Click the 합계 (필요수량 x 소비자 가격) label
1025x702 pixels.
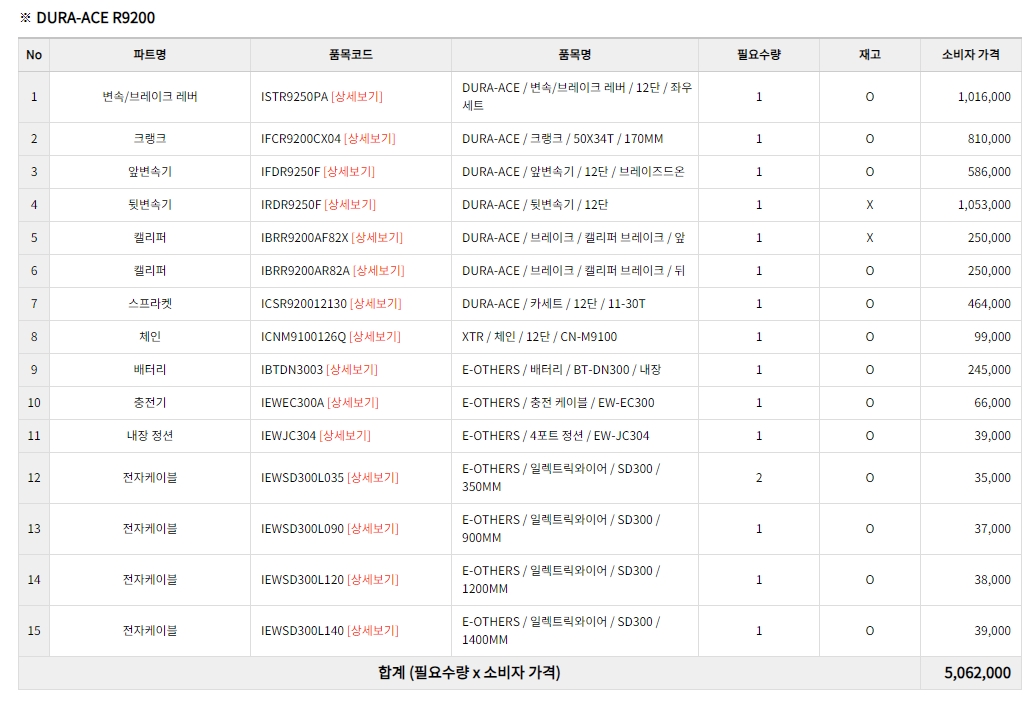point(469,673)
